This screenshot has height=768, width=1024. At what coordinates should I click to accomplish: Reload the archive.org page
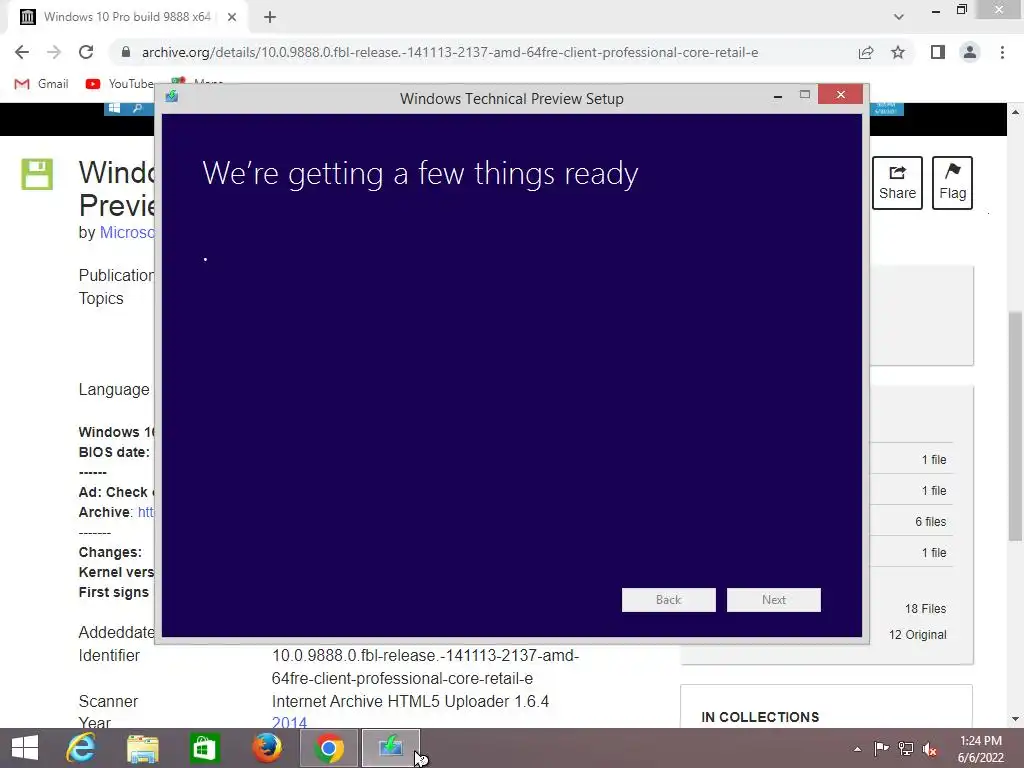pyautogui.click(x=86, y=52)
